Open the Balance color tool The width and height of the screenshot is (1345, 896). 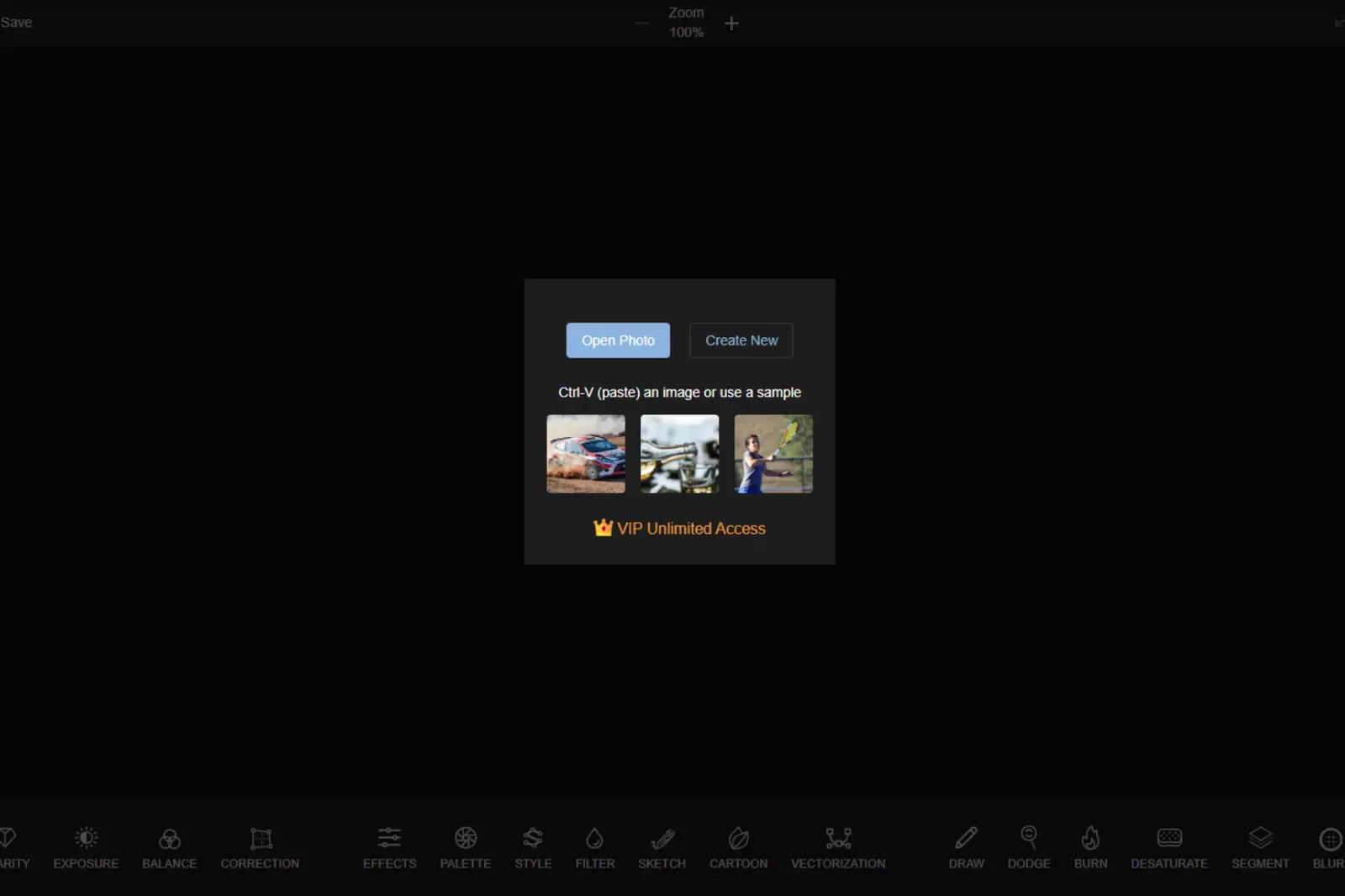pyautogui.click(x=169, y=847)
